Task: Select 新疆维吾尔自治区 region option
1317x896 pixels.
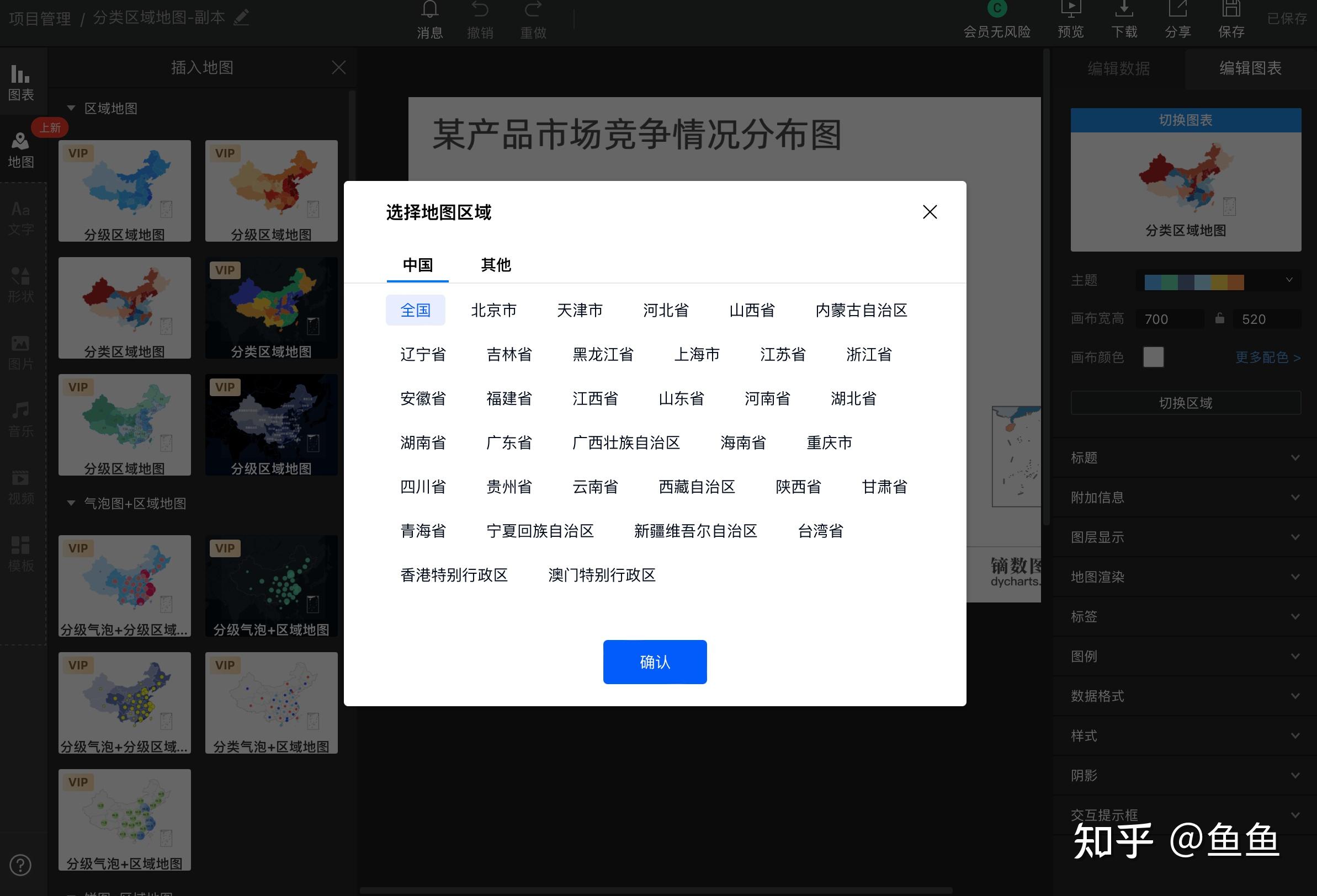Action: point(696,531)
